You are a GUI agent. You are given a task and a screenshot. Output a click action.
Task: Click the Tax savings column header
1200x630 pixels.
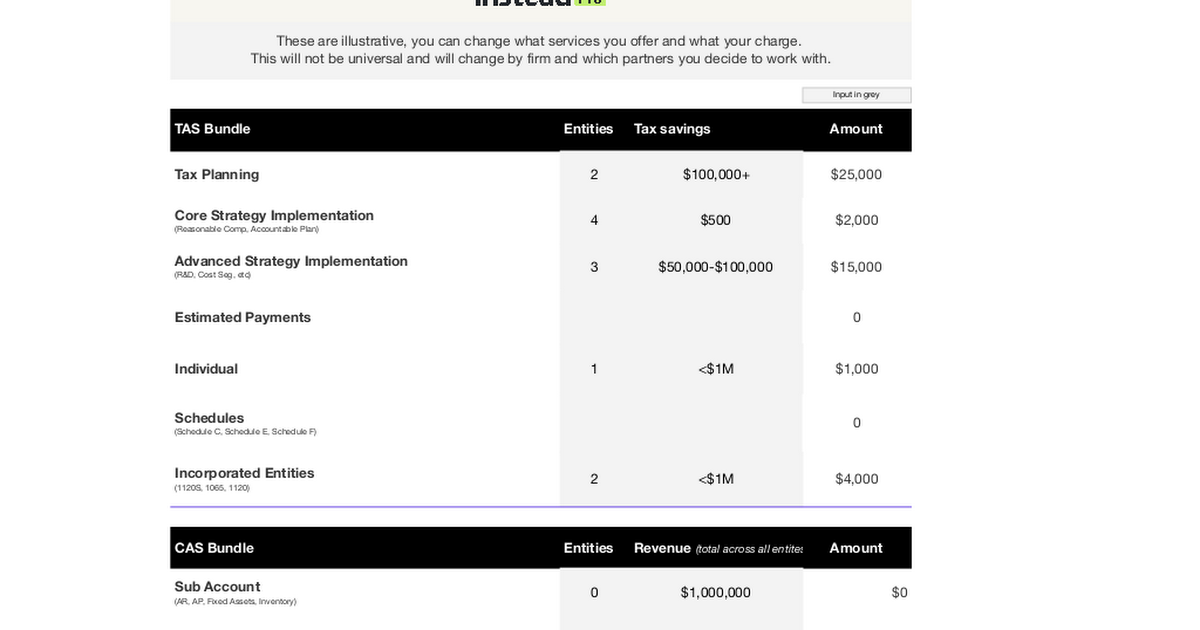coord(672,129)
